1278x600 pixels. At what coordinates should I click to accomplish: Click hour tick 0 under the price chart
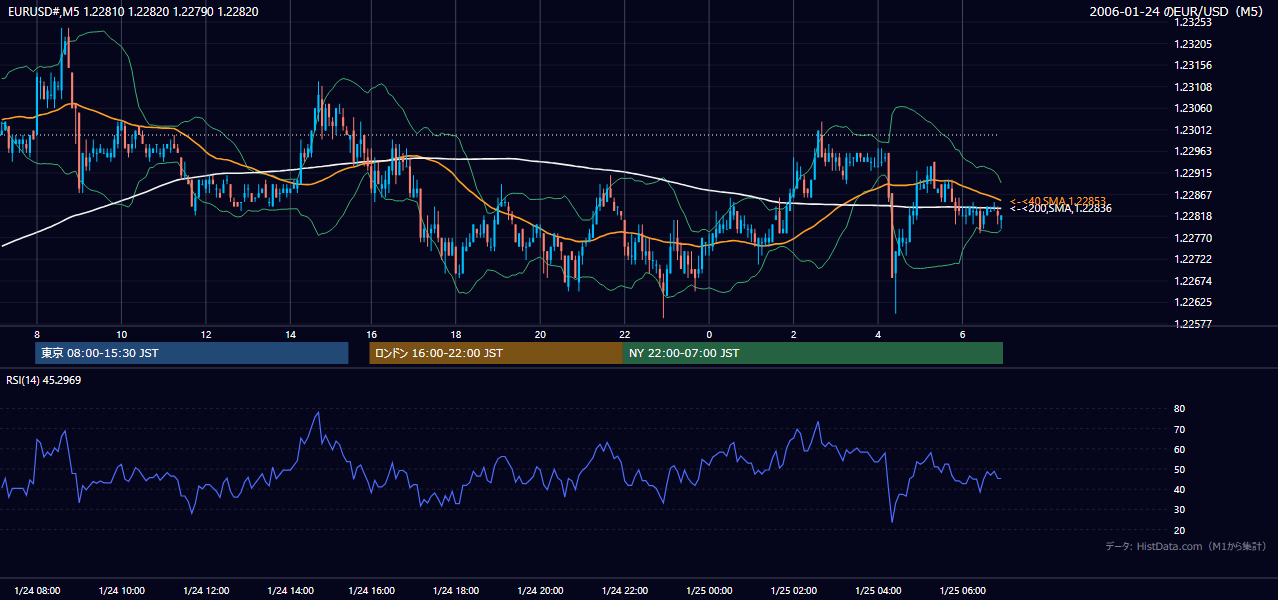click(x=709, y=334)
